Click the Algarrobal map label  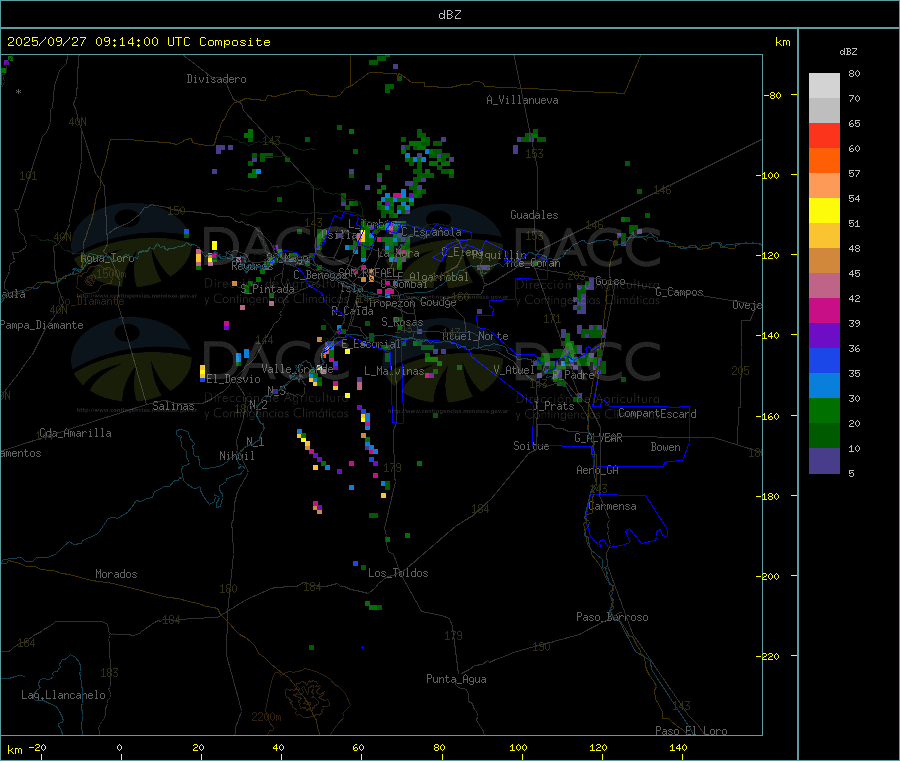[439, 277]
